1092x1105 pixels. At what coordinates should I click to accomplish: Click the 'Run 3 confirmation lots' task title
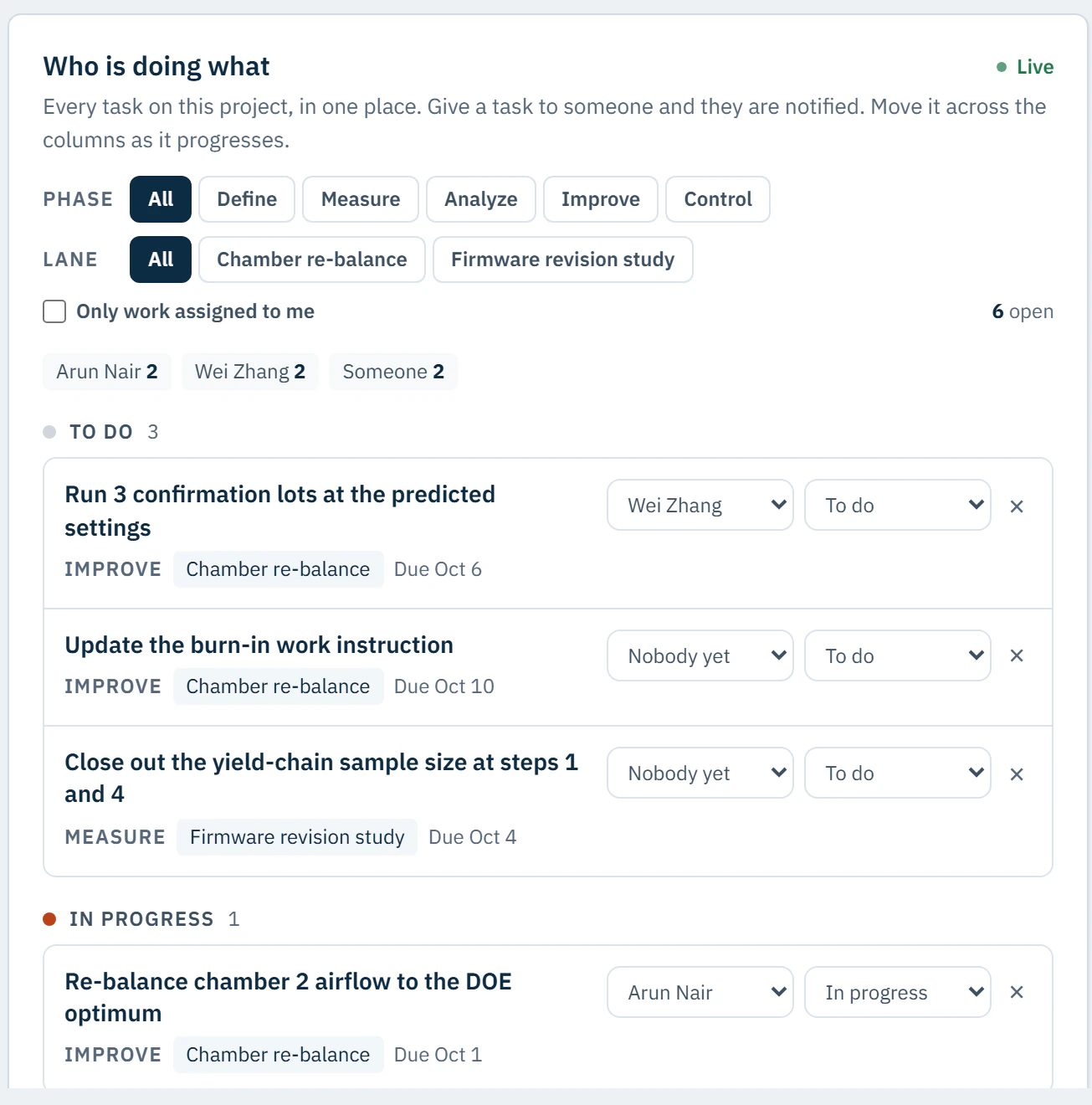(x=280, y=511)
